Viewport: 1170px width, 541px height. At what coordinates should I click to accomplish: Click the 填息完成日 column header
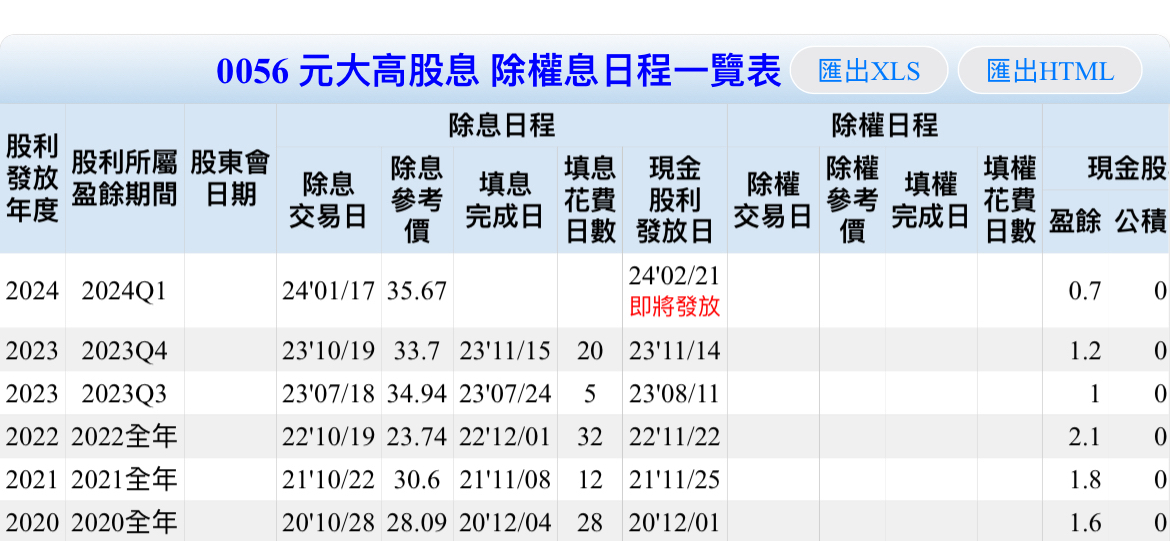505,200
